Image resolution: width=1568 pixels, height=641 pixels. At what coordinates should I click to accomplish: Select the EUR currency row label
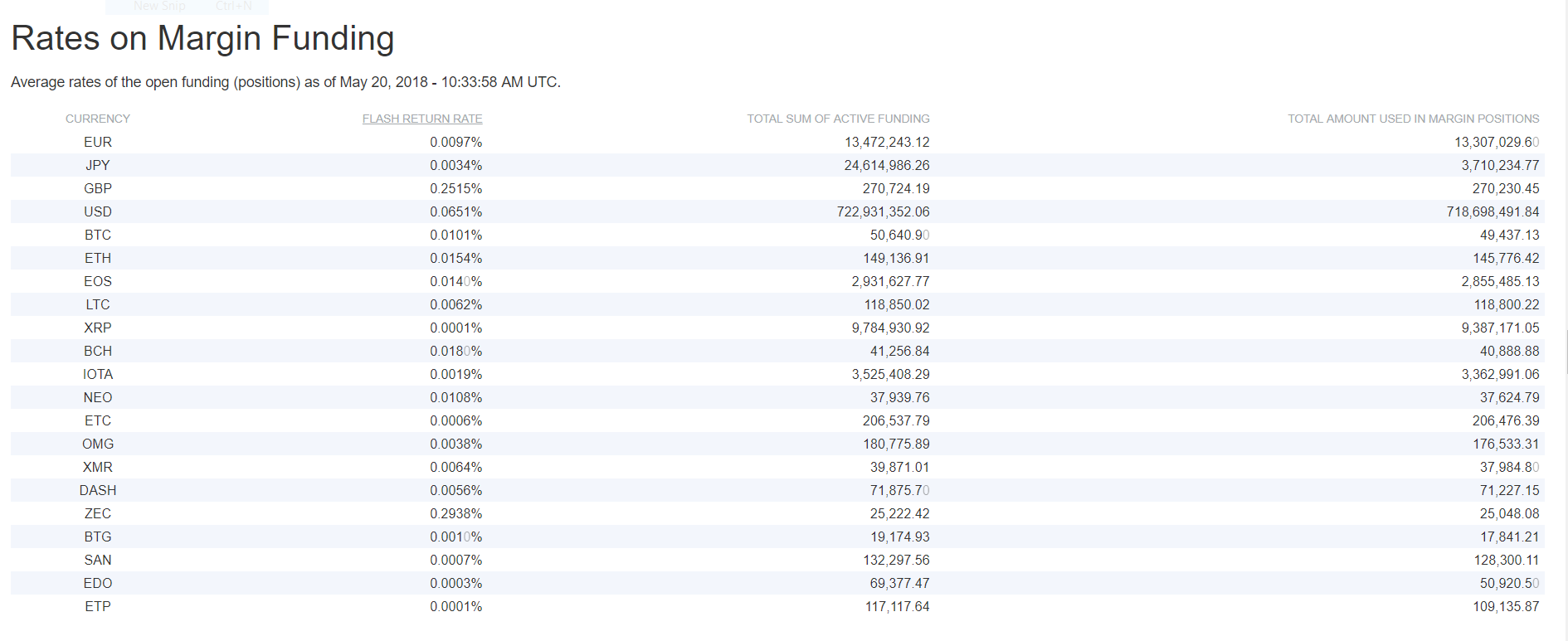(x=98, y=142)
